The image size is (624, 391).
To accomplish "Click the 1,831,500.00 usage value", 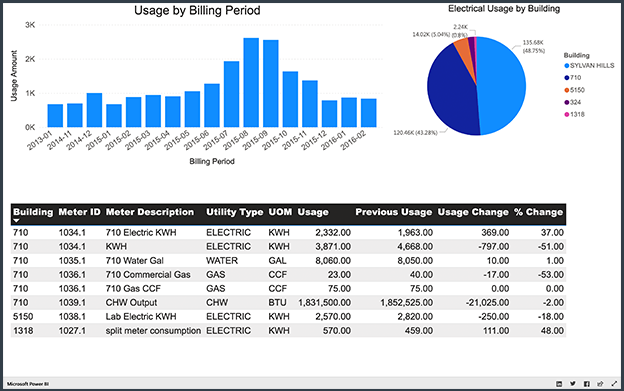I will [x=325, y=303].
